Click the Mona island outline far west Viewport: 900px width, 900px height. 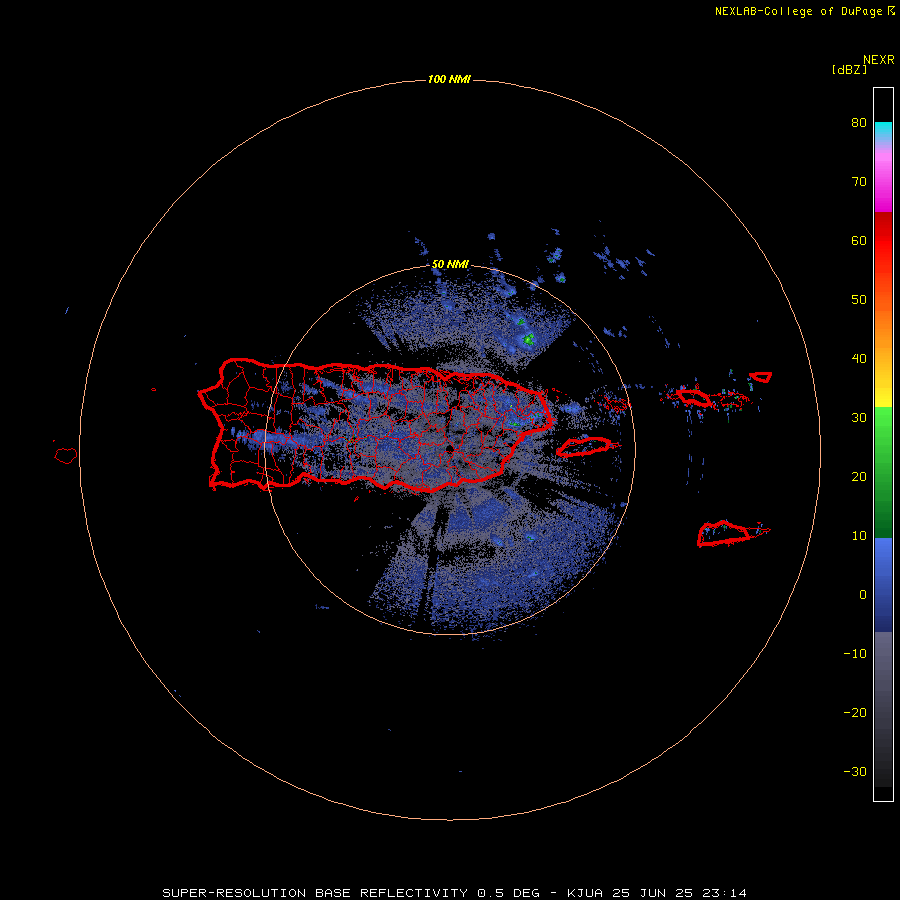pyautogui.click(x=65, y=456)
